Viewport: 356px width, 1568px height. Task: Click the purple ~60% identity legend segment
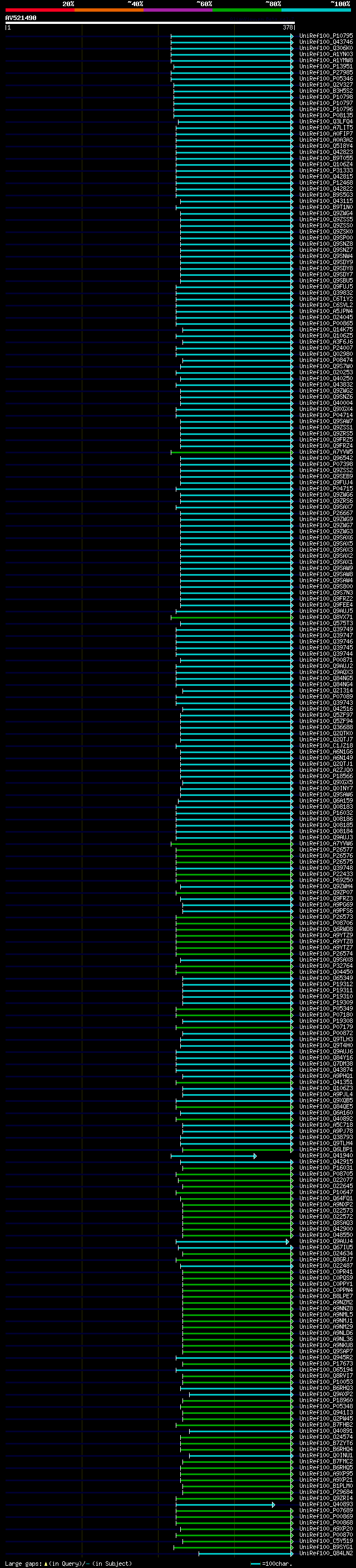pyautogui.click(x=177, y=10)
